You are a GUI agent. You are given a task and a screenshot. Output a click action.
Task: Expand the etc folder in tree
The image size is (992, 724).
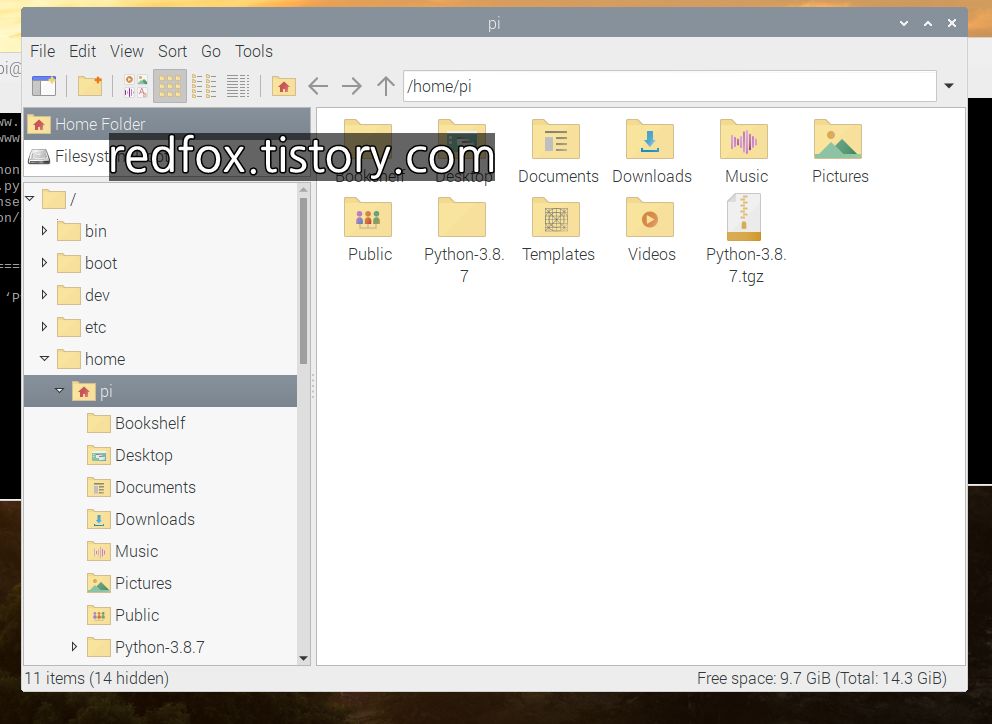click(x=44, y=327)
